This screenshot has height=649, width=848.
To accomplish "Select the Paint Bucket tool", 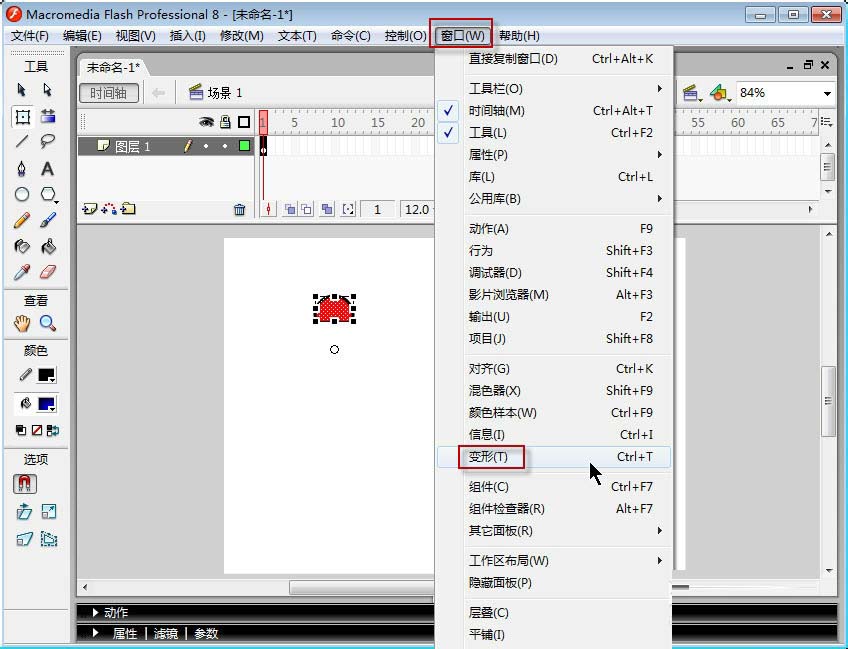I will [48, 247].
